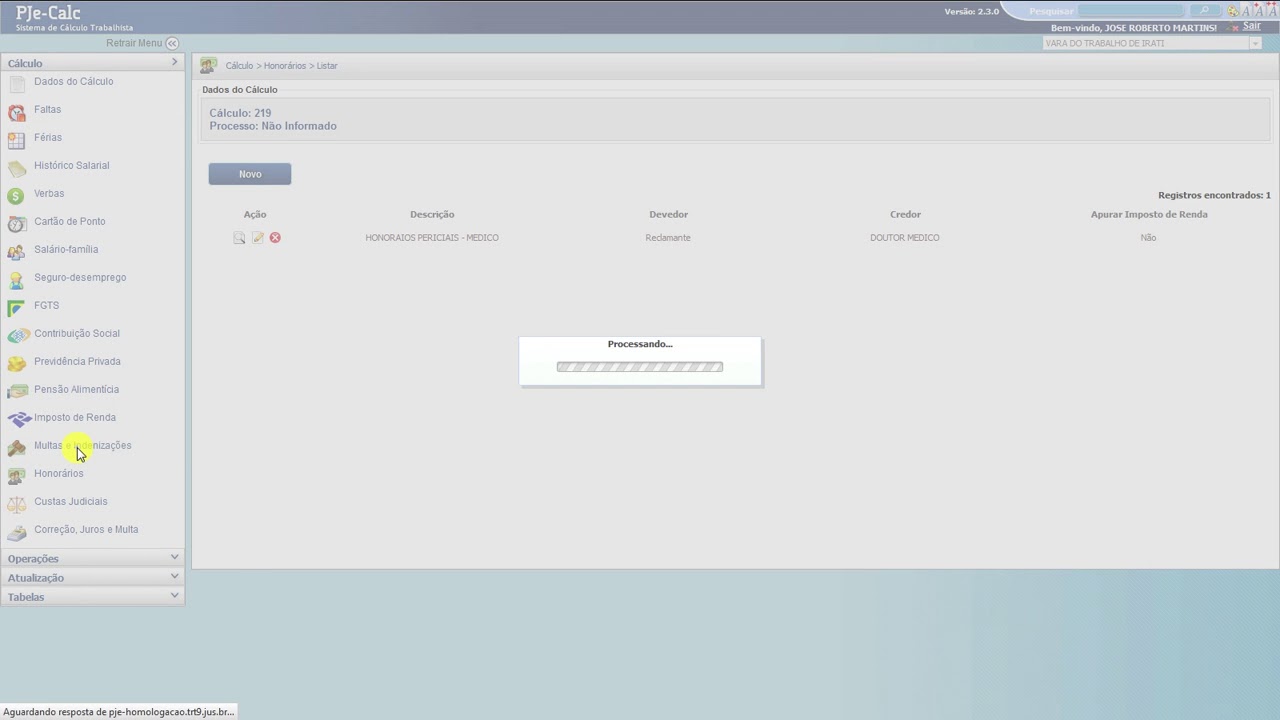Image resolution: width=1280 pixels, height=720 pixels.
Task: Expand the Tabelas section
Action: tap(92, 596)
